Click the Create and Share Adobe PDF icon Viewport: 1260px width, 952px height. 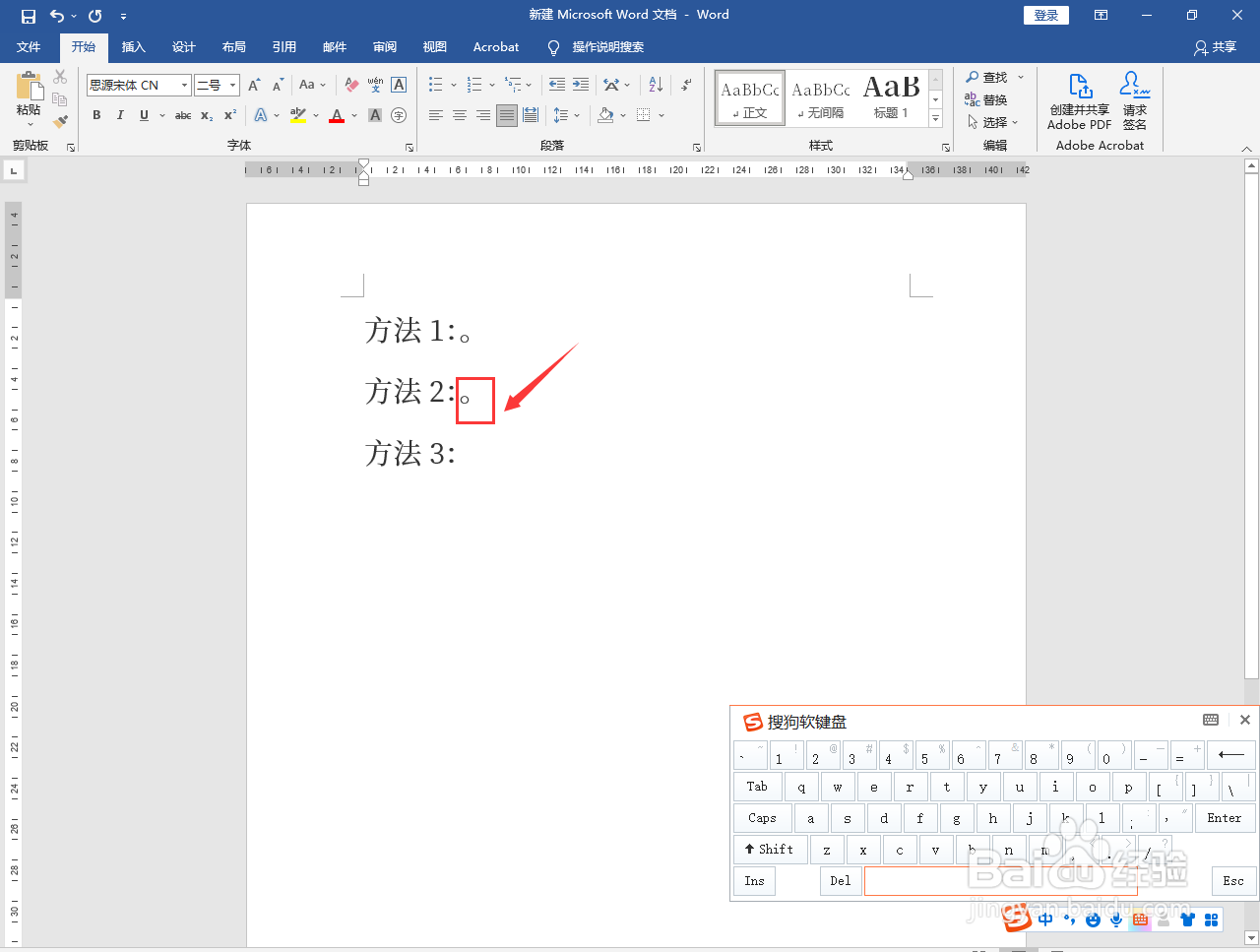pyautogui.click(x=1080, y=100)
